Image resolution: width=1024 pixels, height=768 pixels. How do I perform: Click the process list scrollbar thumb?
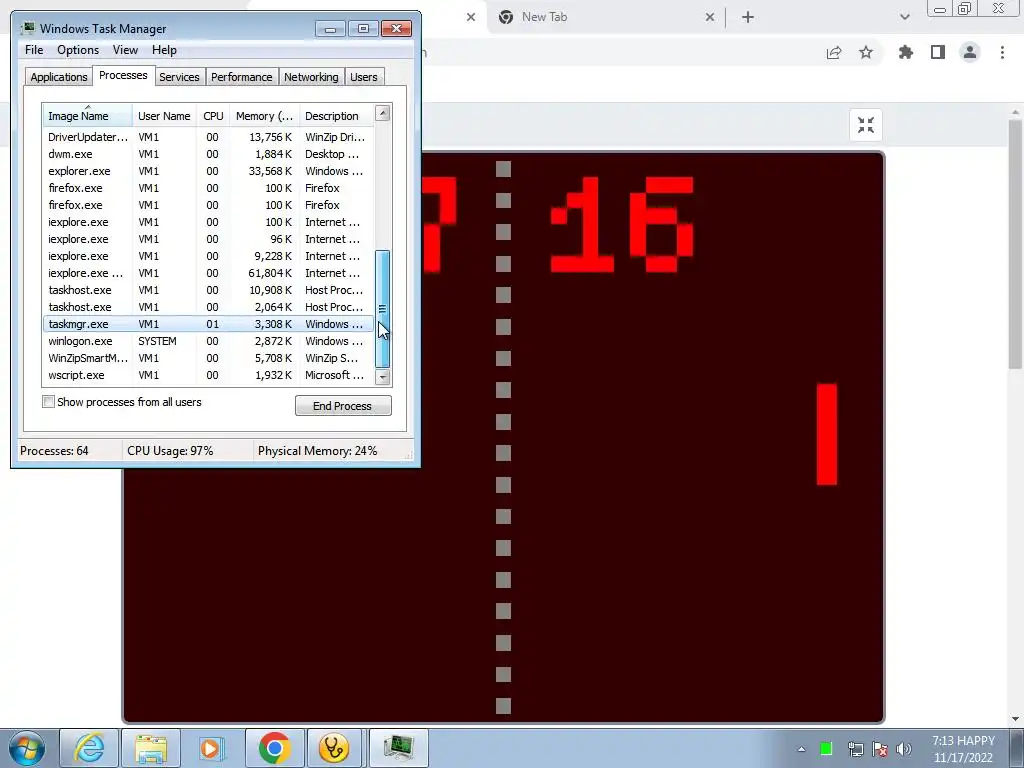383,308
